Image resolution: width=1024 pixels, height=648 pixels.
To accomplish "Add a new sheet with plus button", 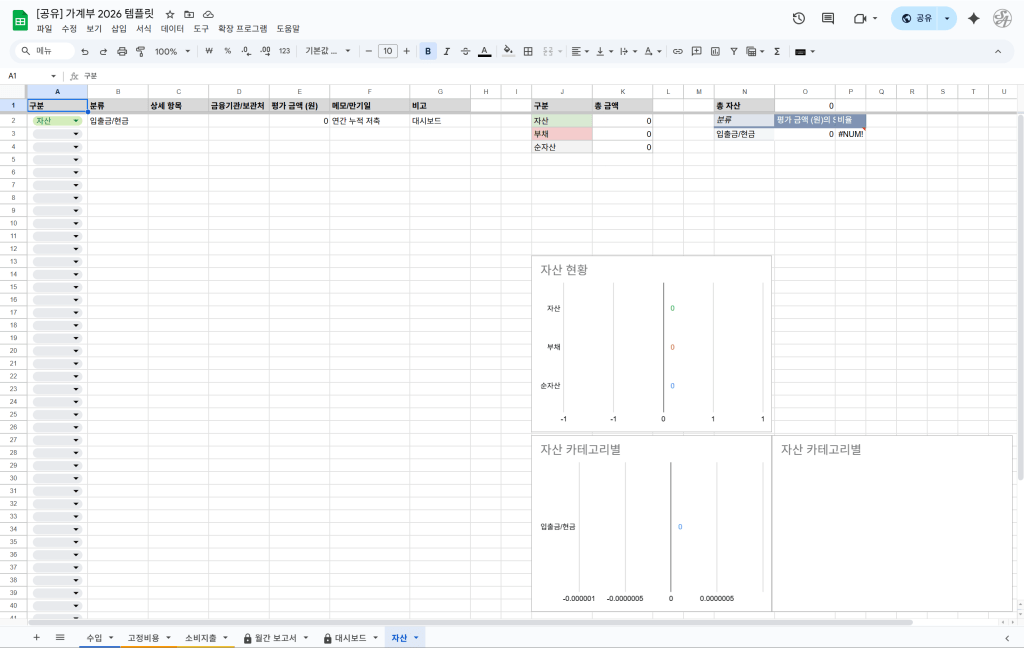I will pyautogui.click(x=37, y=637).
